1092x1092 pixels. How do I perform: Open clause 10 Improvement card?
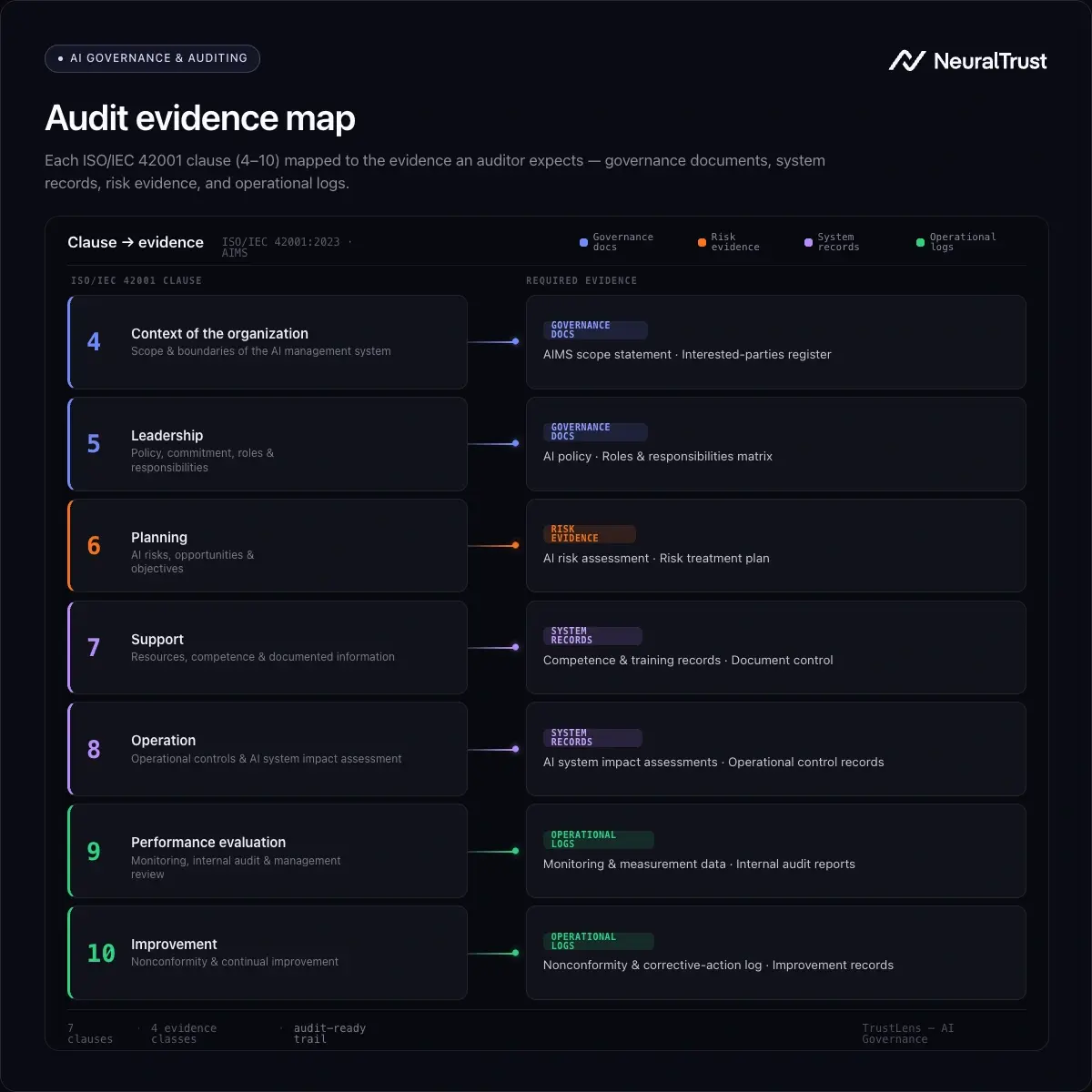268,953
